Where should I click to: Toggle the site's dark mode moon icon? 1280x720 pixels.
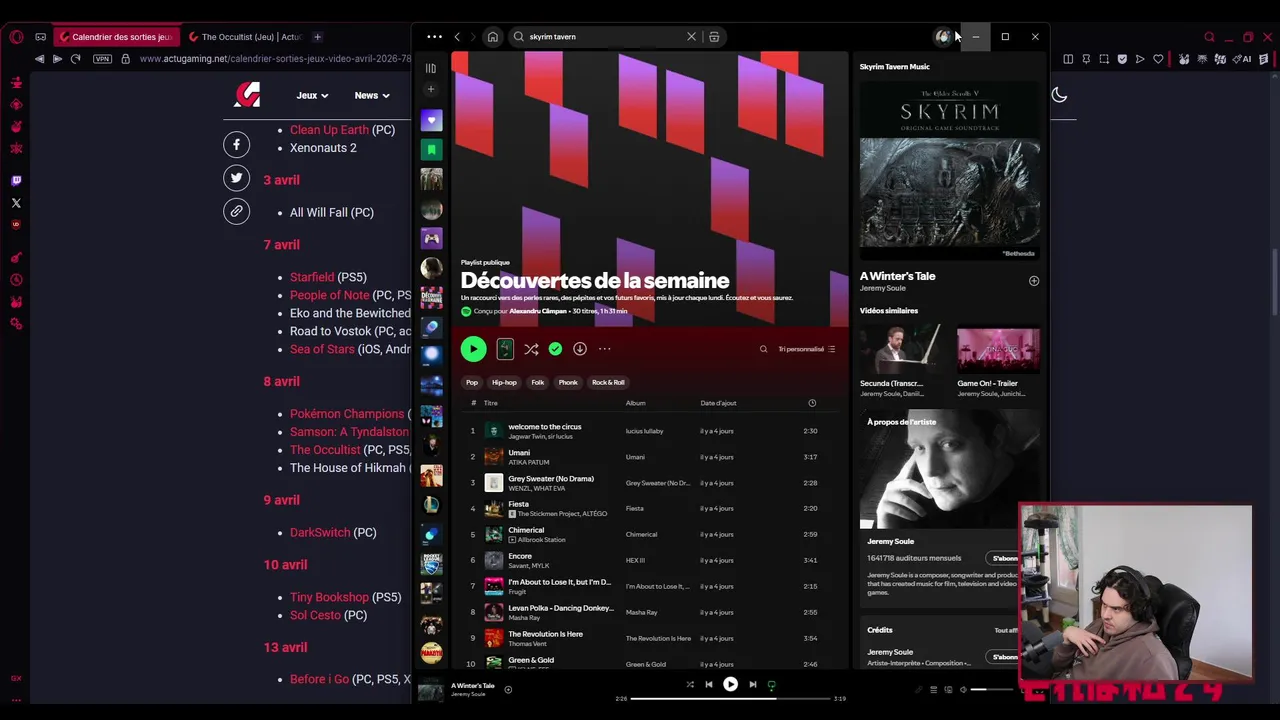(1059, 95)
